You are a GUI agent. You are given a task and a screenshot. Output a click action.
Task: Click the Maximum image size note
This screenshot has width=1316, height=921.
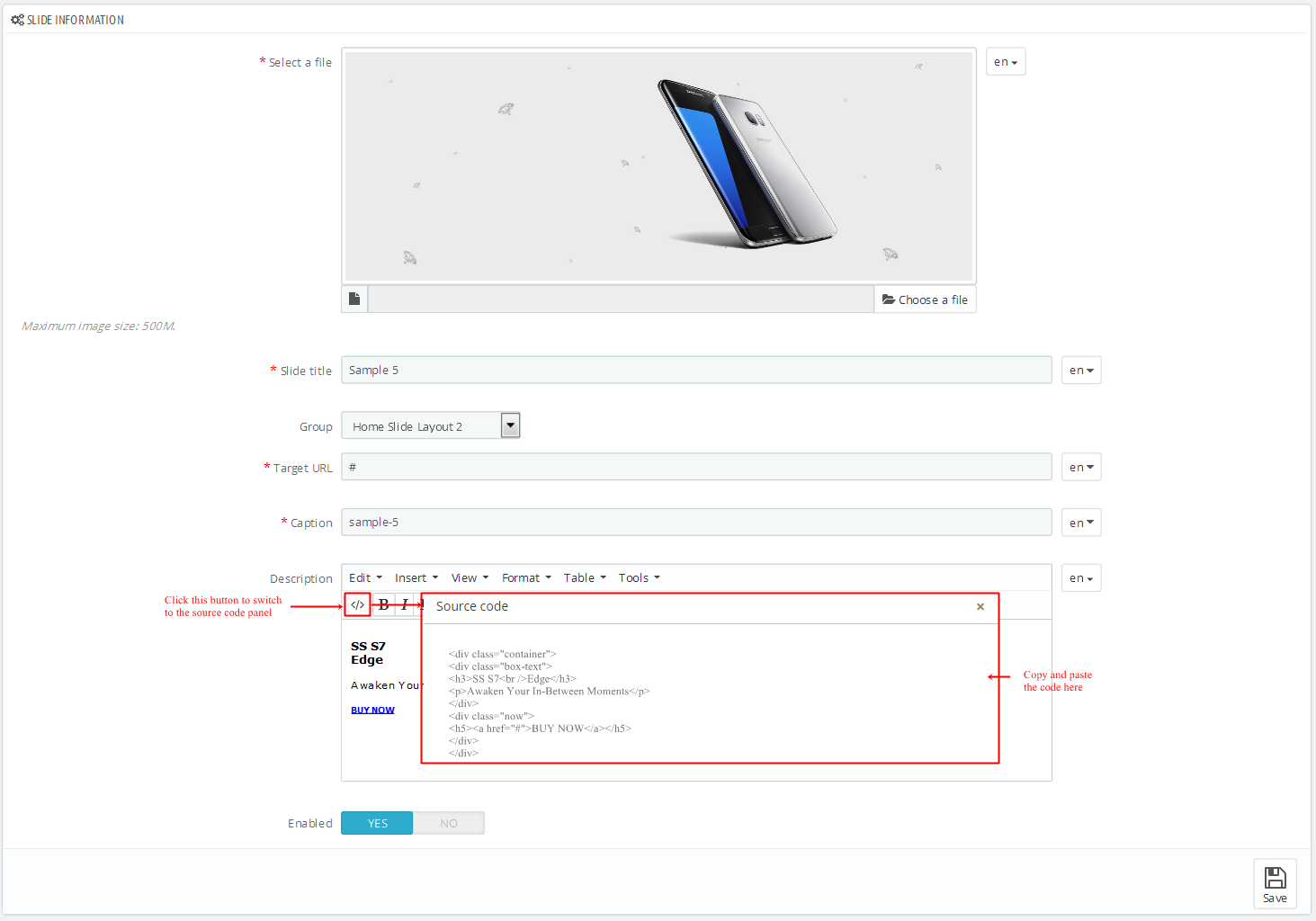(99, 326)
